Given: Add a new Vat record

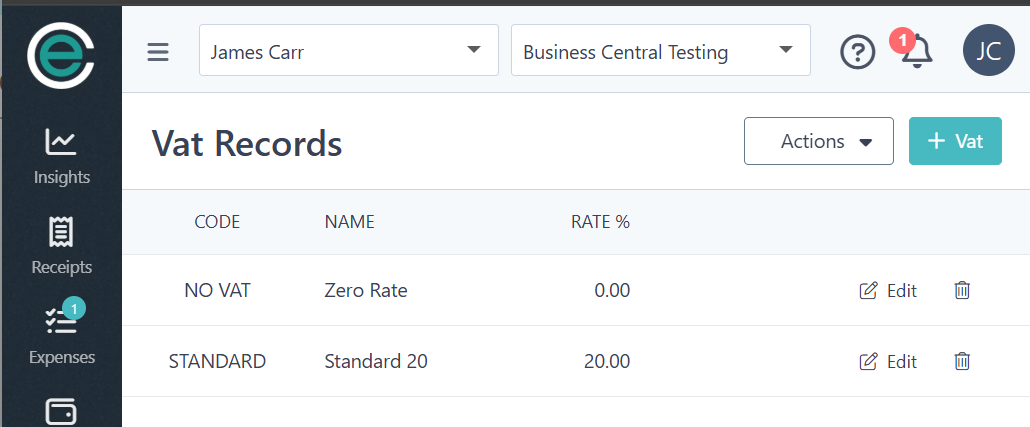Looking at the screenshot, I should tap(954, 141).
